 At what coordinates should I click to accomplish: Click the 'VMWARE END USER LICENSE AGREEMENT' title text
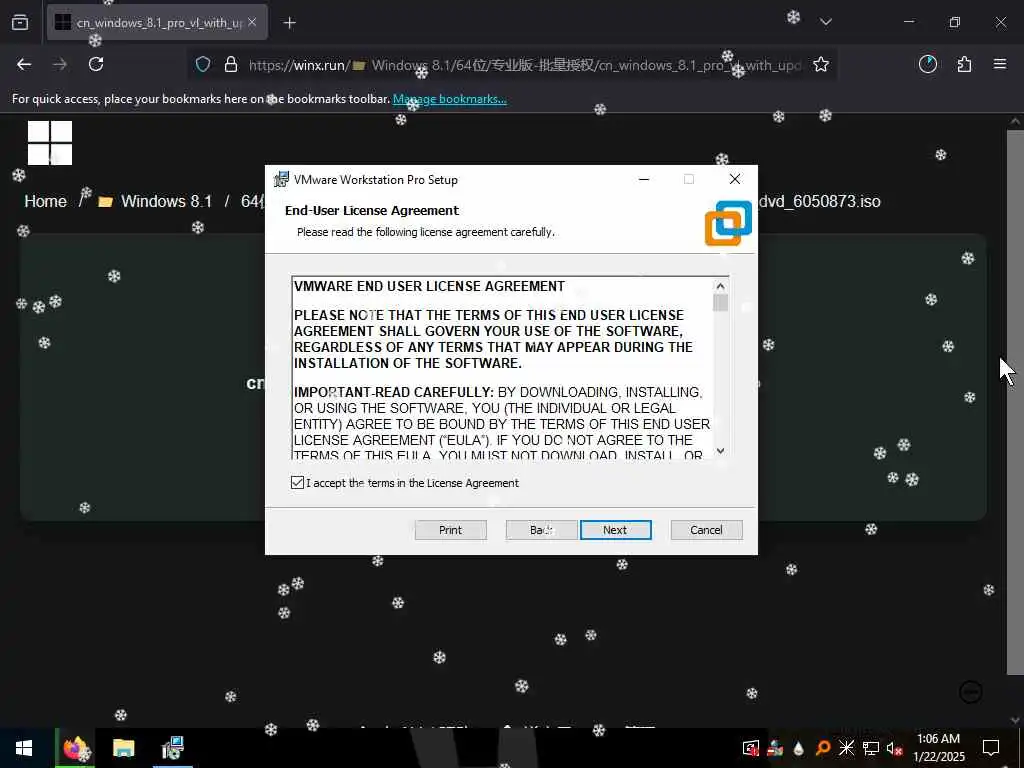point(429,286)
